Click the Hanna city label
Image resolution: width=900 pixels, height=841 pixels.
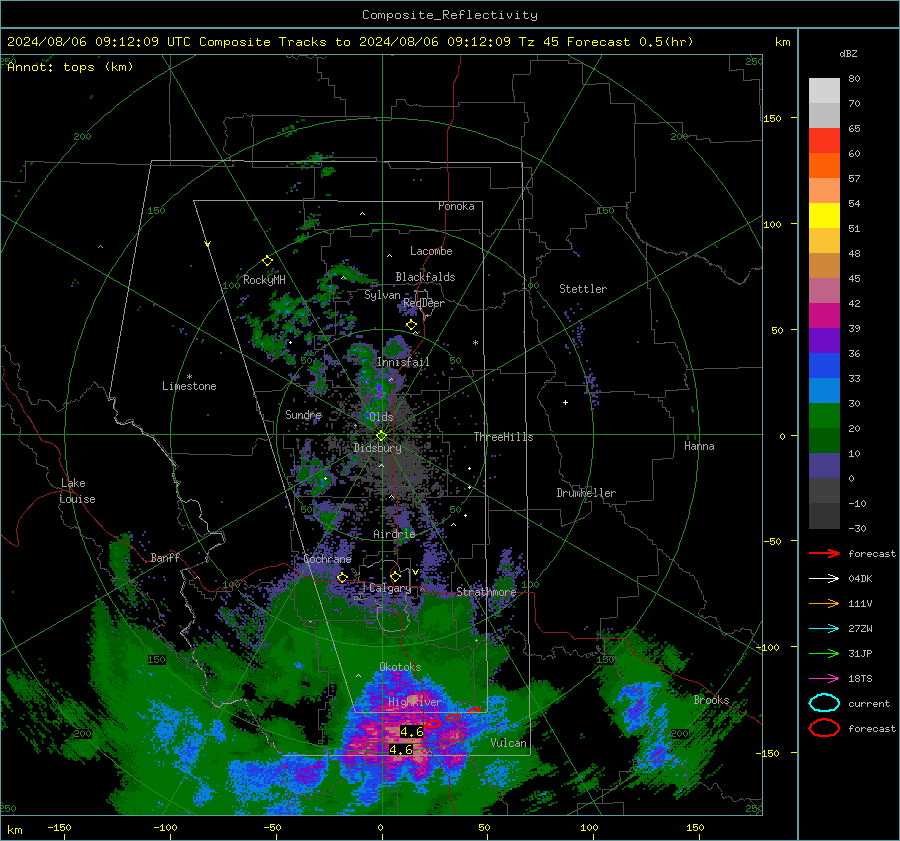(699, 446)
